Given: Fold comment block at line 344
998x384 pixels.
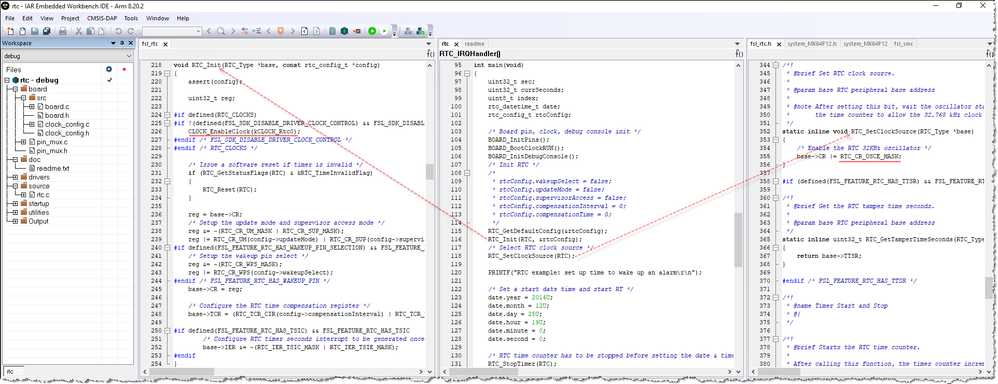Looking at the screenshot, I should (777, 66).
